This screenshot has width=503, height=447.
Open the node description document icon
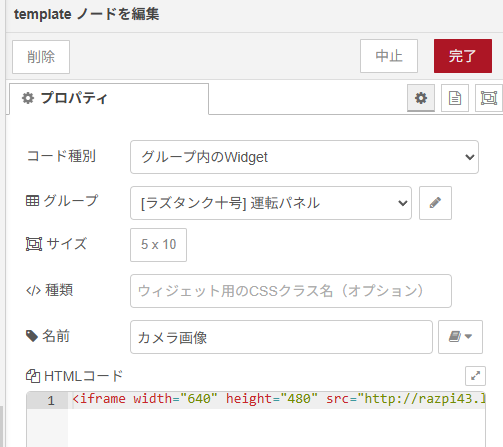[x=455, y=98]
